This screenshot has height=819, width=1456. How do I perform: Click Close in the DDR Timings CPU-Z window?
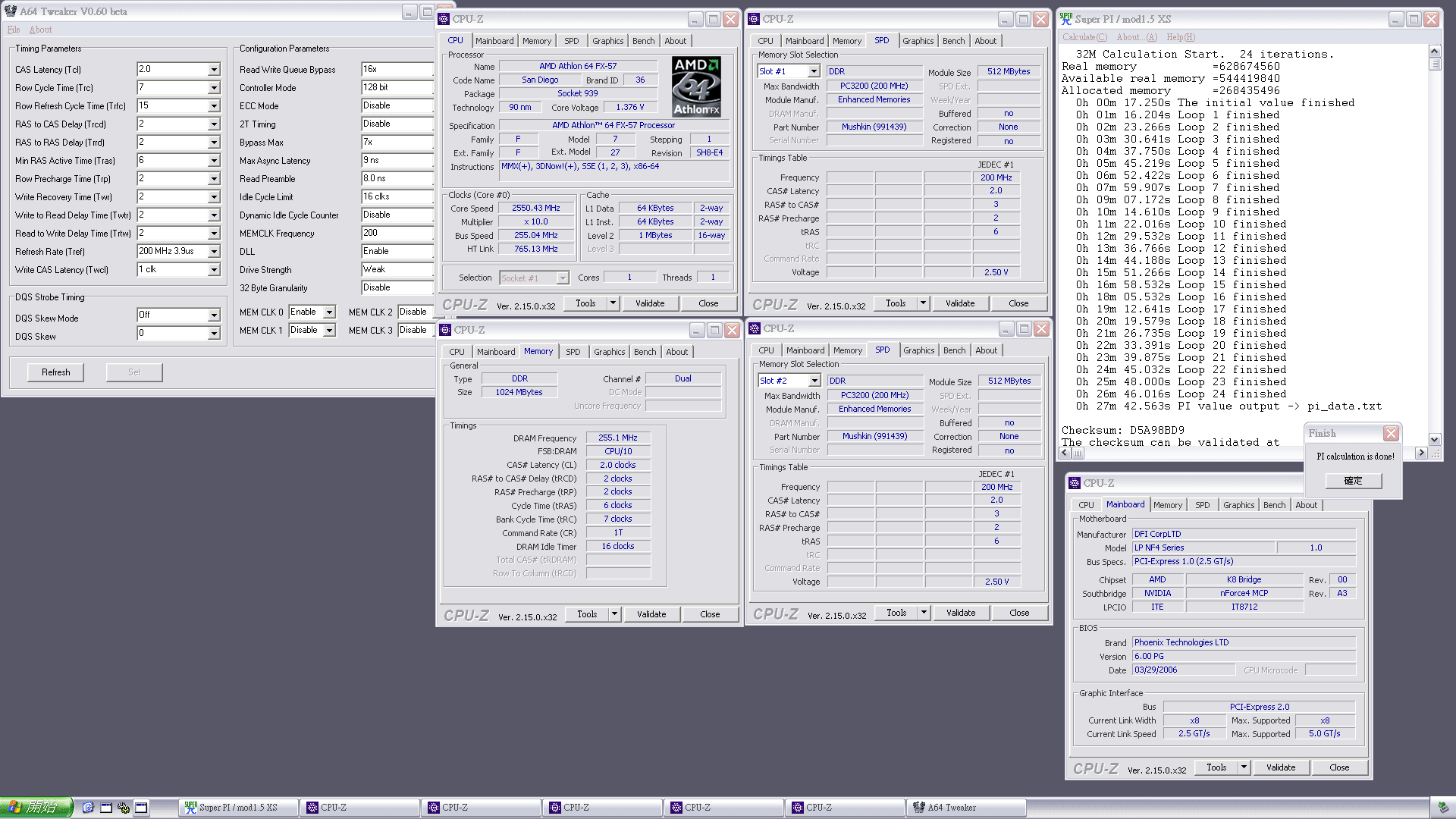coord(710,614)
